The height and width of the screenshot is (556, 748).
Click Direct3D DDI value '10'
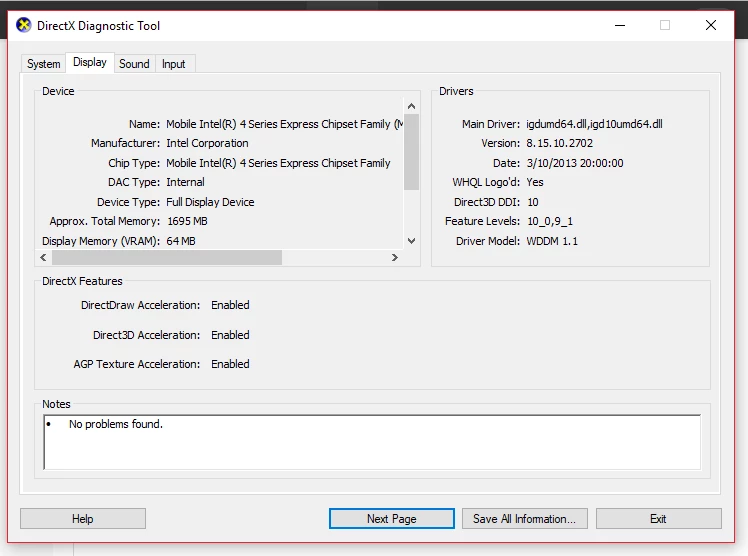532,202
